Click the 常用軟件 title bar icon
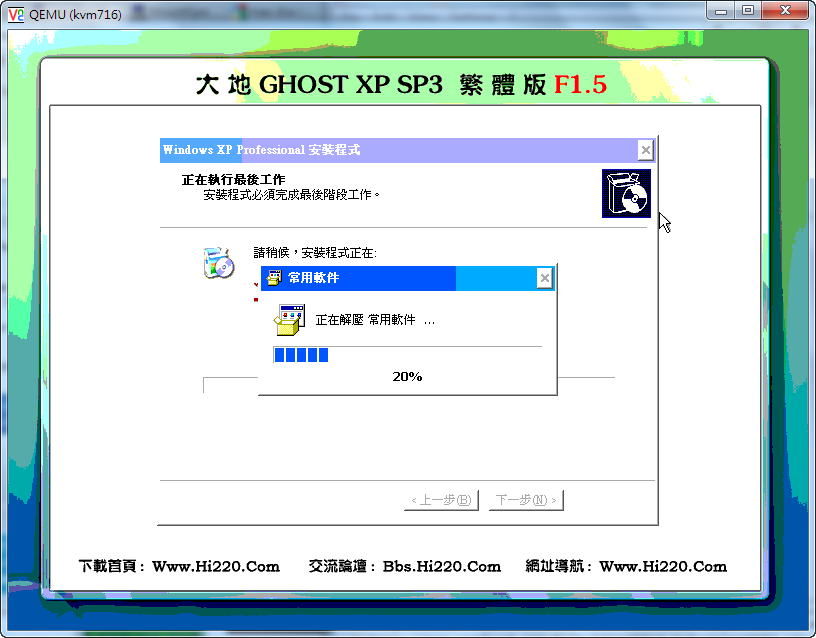Viewport: 816px width, 638px height. tap(274, 278)
